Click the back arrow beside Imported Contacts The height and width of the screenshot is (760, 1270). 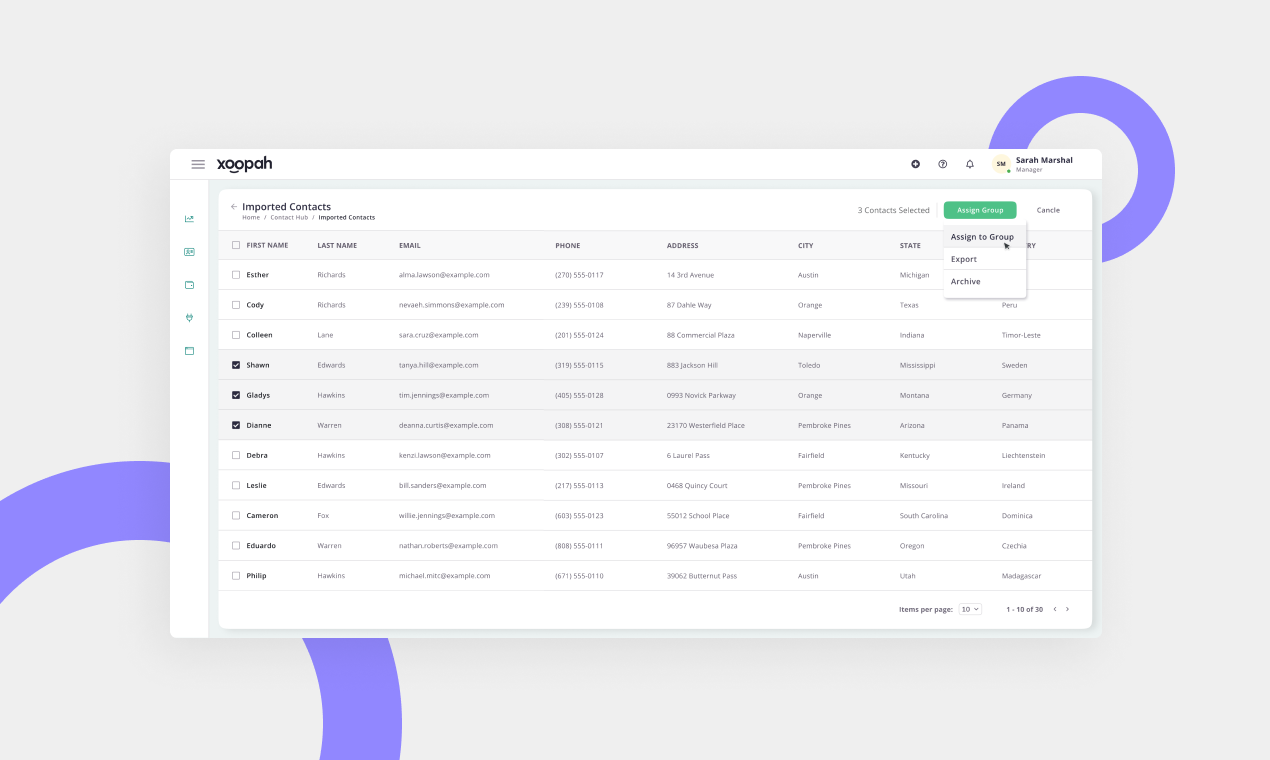[x=233, y=206]
